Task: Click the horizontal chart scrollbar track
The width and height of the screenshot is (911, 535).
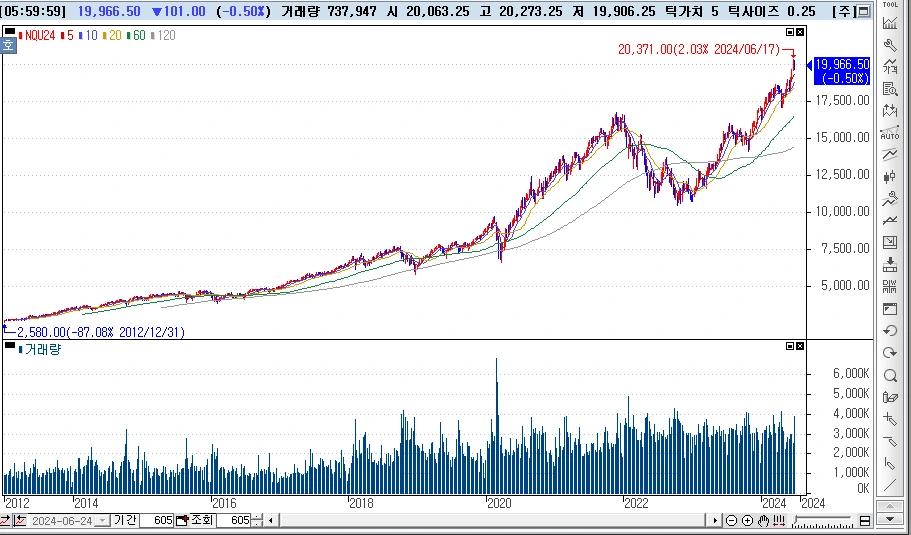Action: tap(493, 520)
